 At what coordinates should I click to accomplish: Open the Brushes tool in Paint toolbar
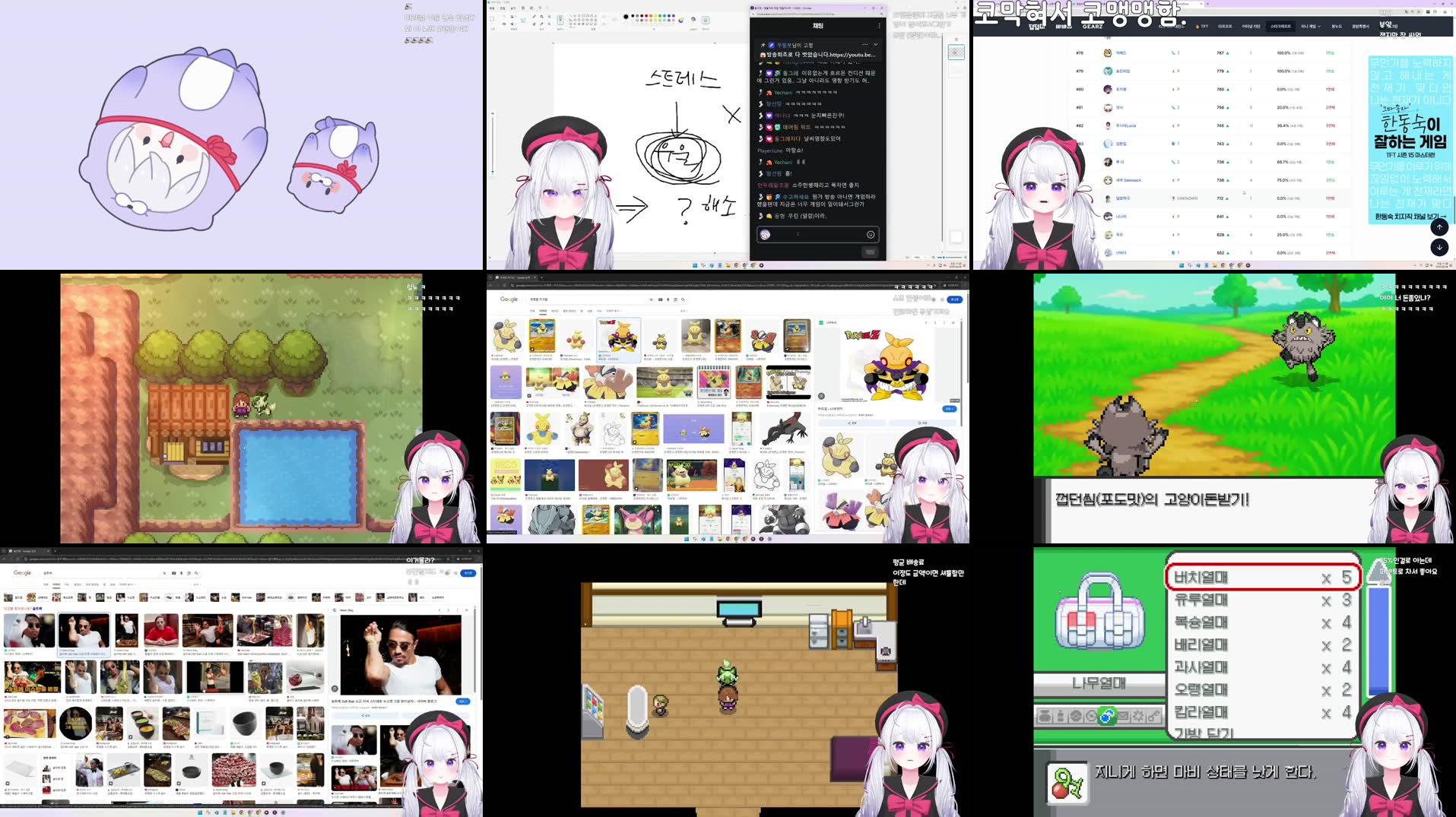[x=560, y=20]
